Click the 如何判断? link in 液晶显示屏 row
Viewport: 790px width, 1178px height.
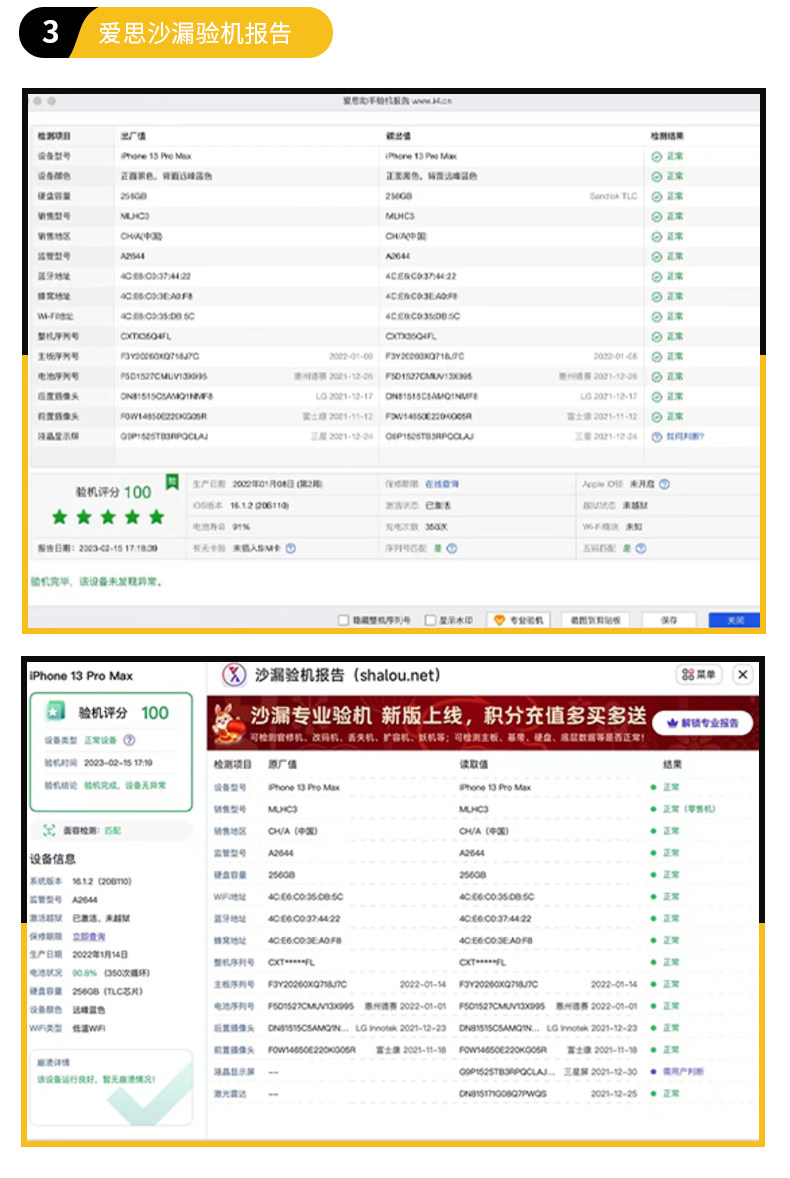point(685,436)
